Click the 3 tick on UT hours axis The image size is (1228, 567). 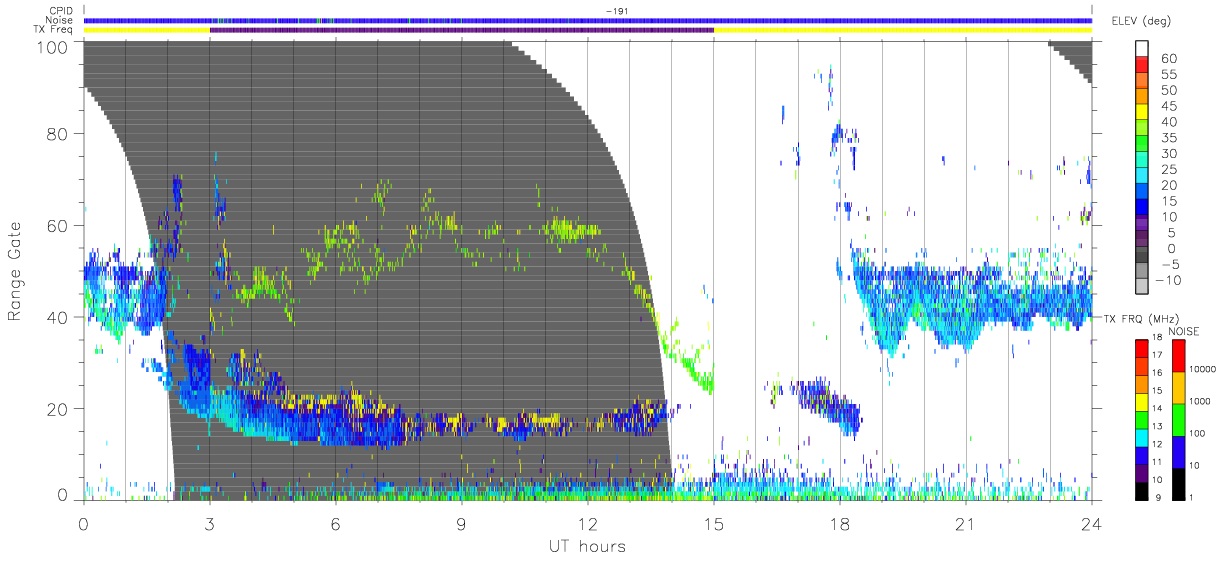pyautogui.click(x=210, y=523)
